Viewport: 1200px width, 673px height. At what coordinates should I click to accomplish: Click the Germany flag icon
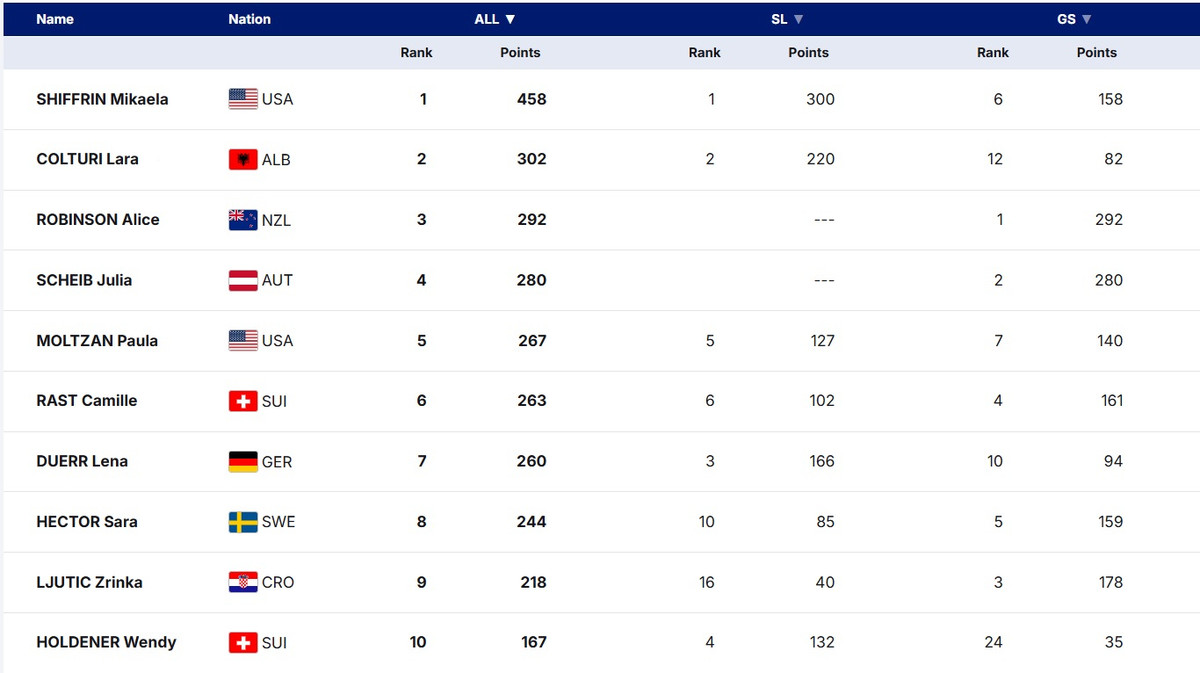tap(243, 462)
